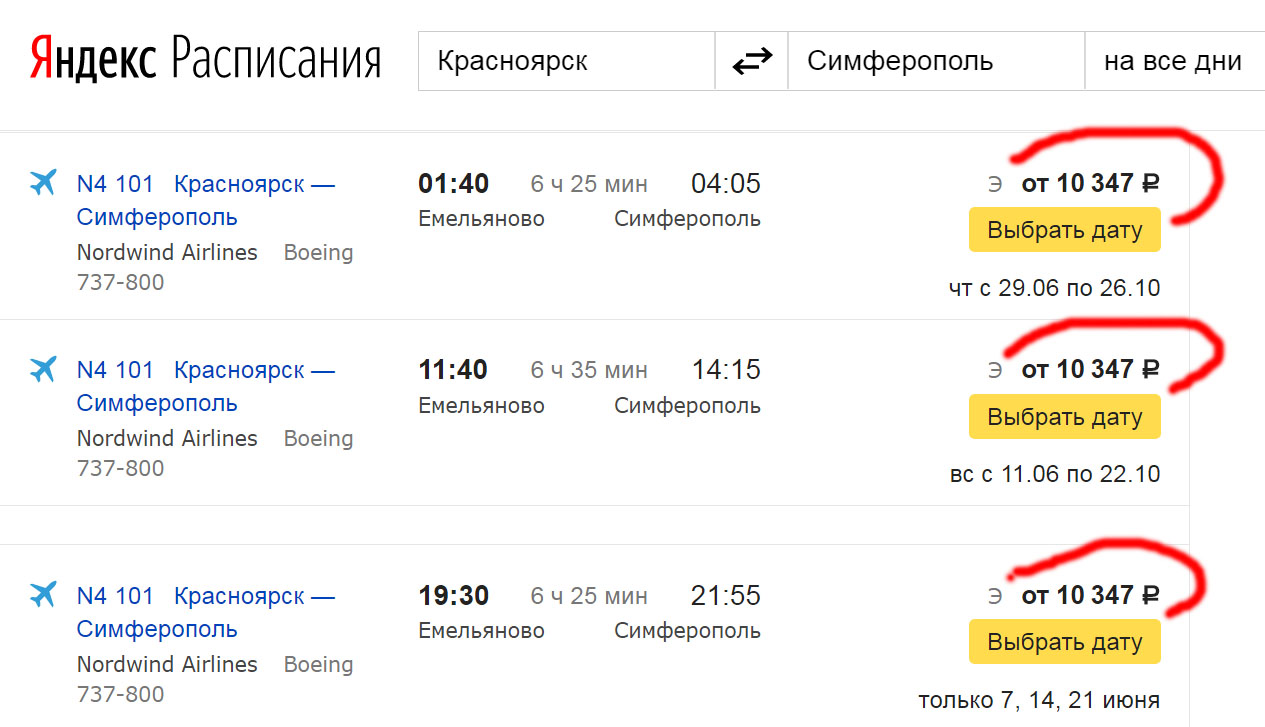Open the 'на все дни' date selector
The height and width of the screenshot is (727, 1265).
[x=1172, y=62]
